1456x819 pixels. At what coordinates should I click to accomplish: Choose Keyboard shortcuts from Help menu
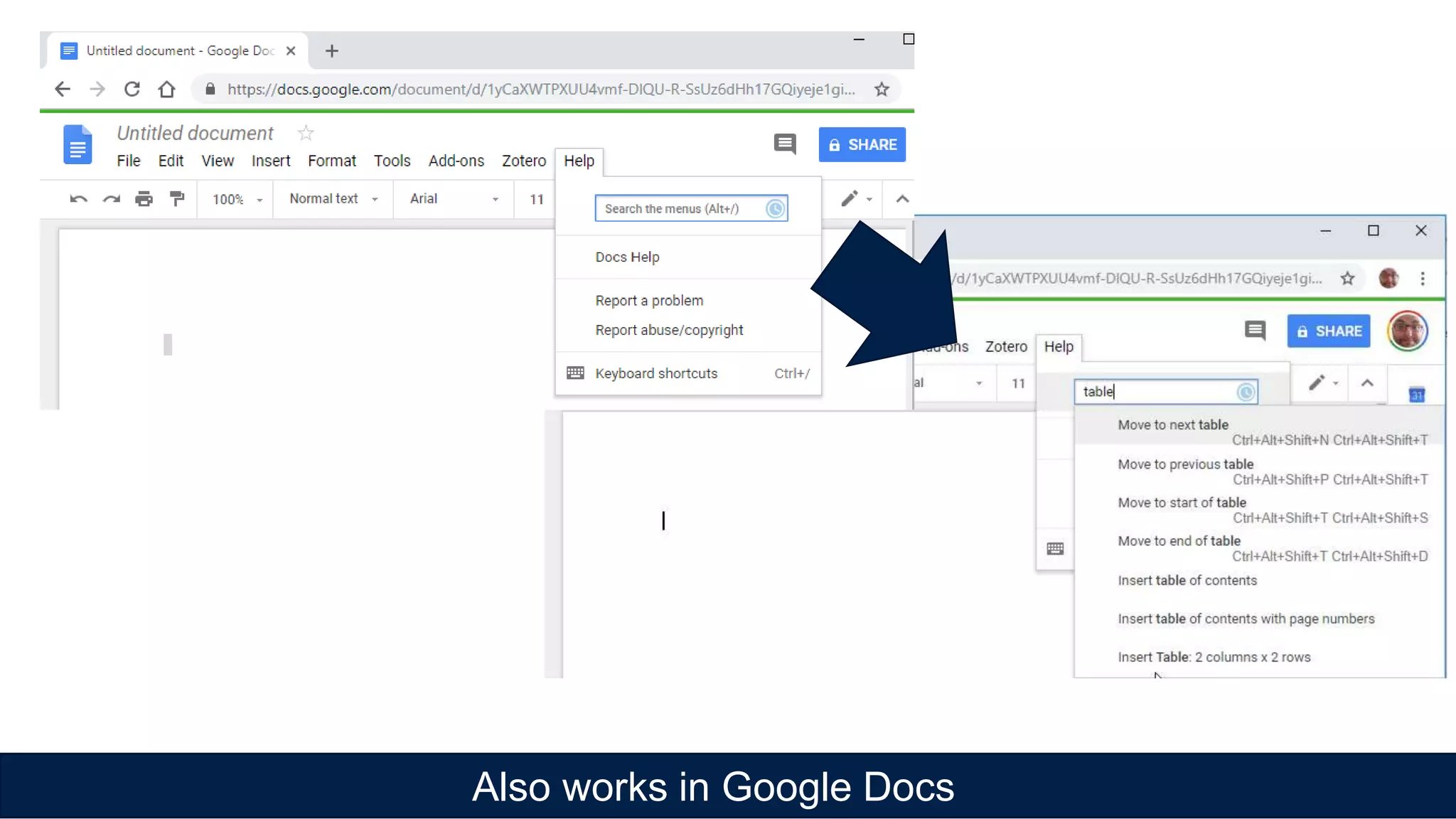(x=656, y=374)
